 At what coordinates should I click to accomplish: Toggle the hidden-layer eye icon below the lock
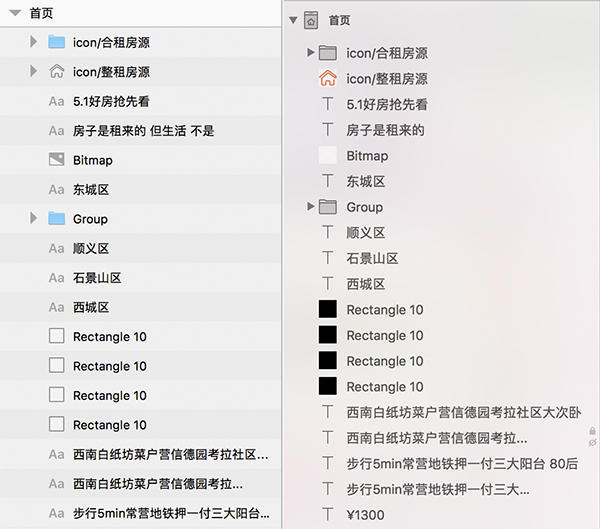point(592,443)
